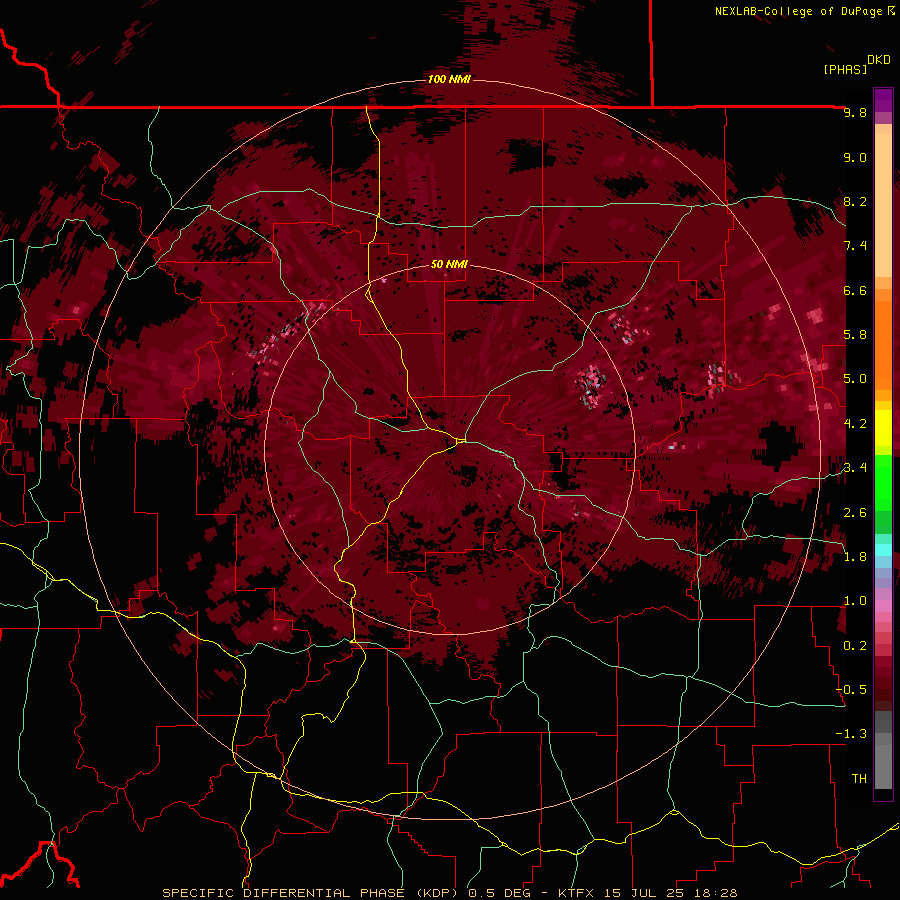Click the 1.0 value on the color scale
Screen dimensions: 900x900
click(855, 601)
